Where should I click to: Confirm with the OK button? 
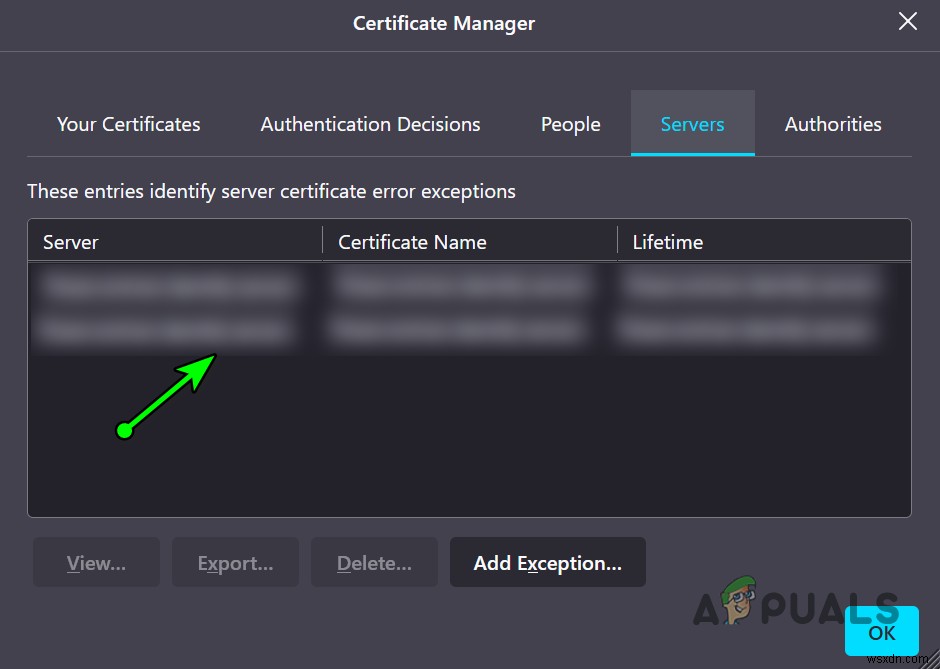(x=881, y=632)
